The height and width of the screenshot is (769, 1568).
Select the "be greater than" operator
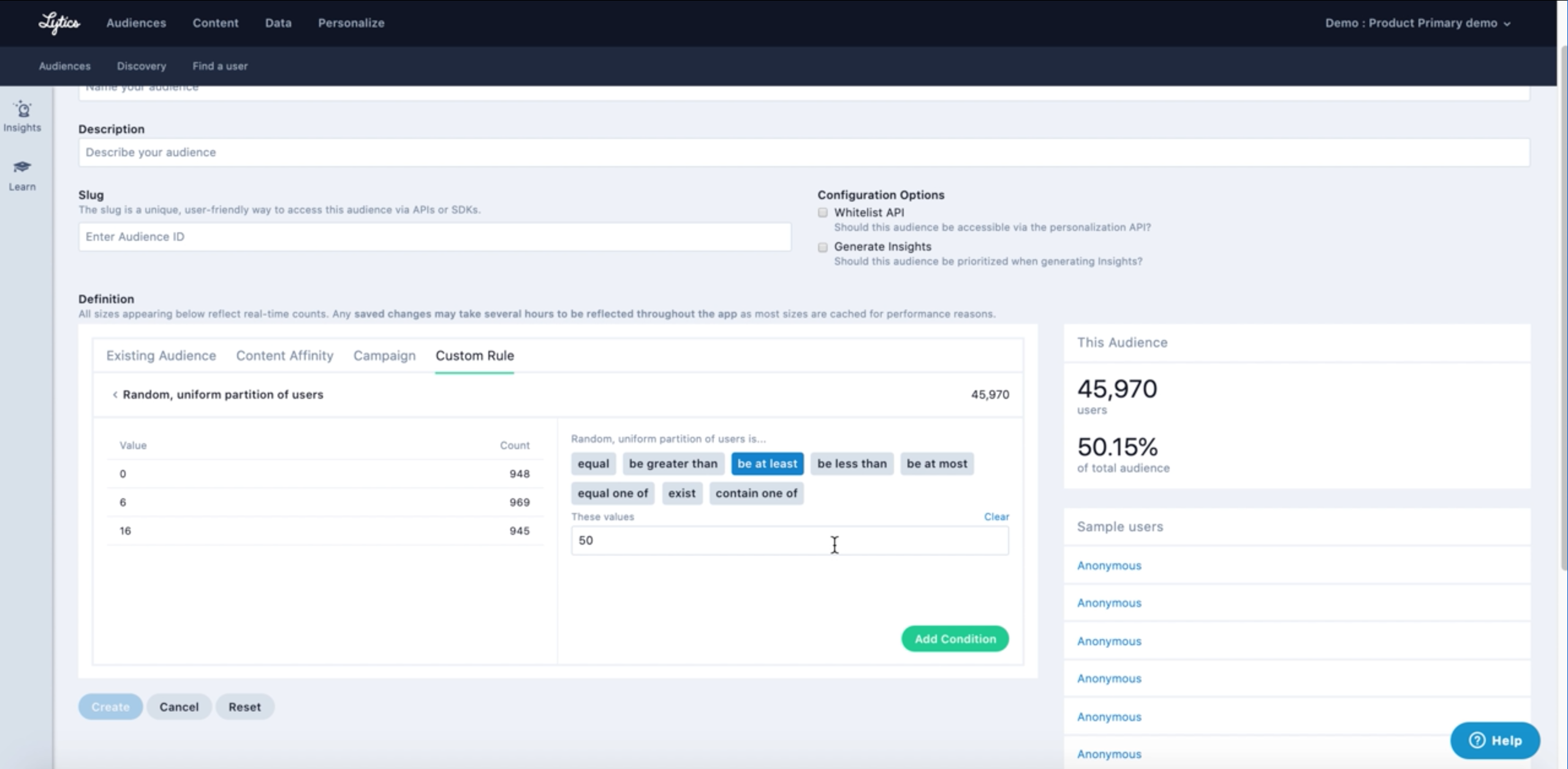[x=673, y=464]
